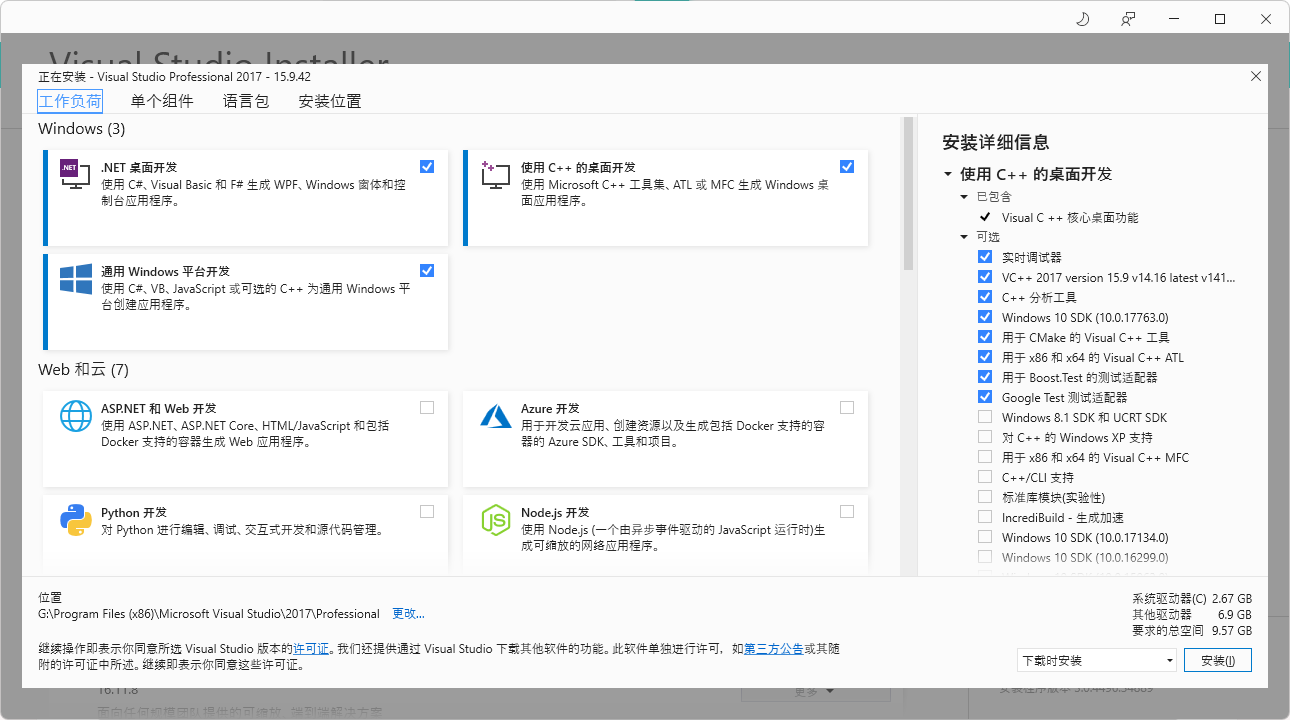Click Visual C++ 核心桌面功能 included item
The height and width of the screenshot is (720, 1290).
point(1070,217)
